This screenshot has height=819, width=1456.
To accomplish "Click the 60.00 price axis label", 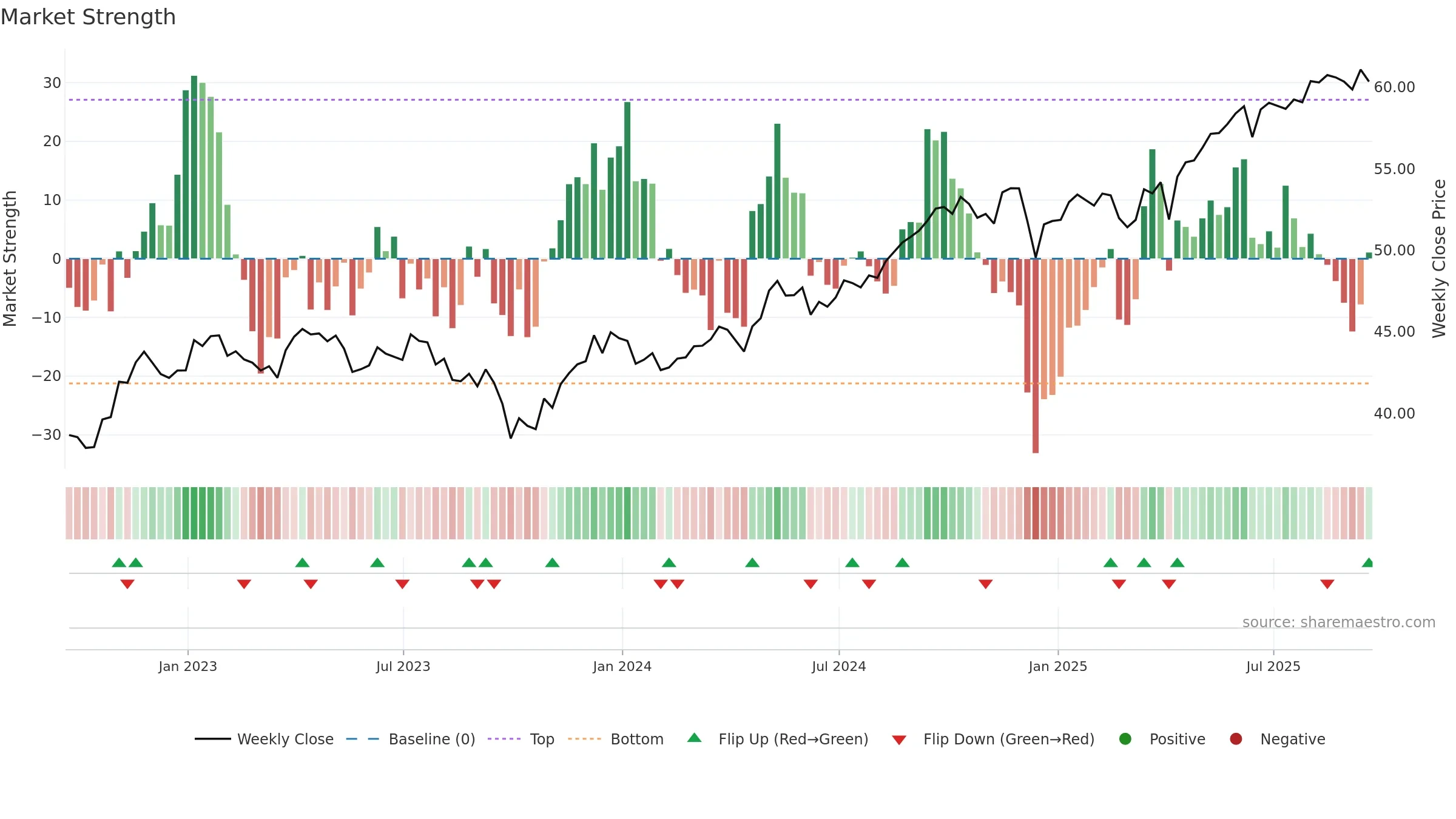I will point(1394,87).
